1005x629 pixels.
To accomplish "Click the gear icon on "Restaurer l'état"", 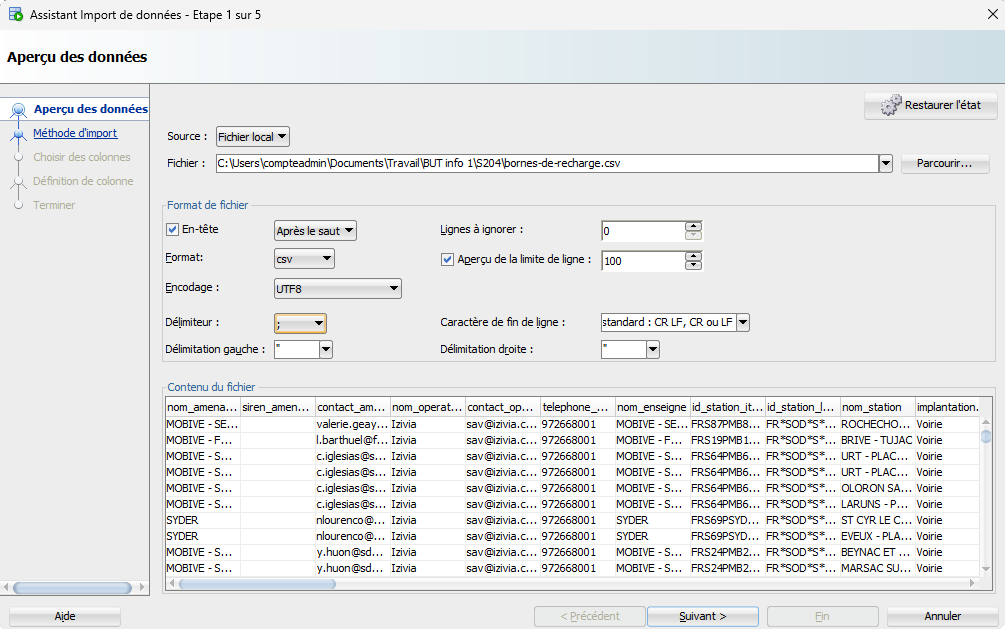I will [888, 104].
